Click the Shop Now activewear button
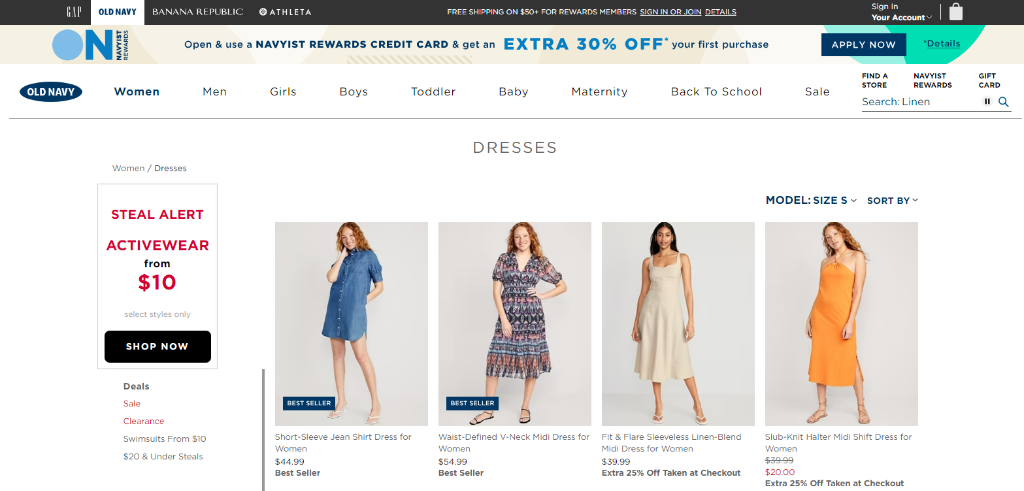The image size is (1024, 491). pyautogui.click(x=157, y=347)
